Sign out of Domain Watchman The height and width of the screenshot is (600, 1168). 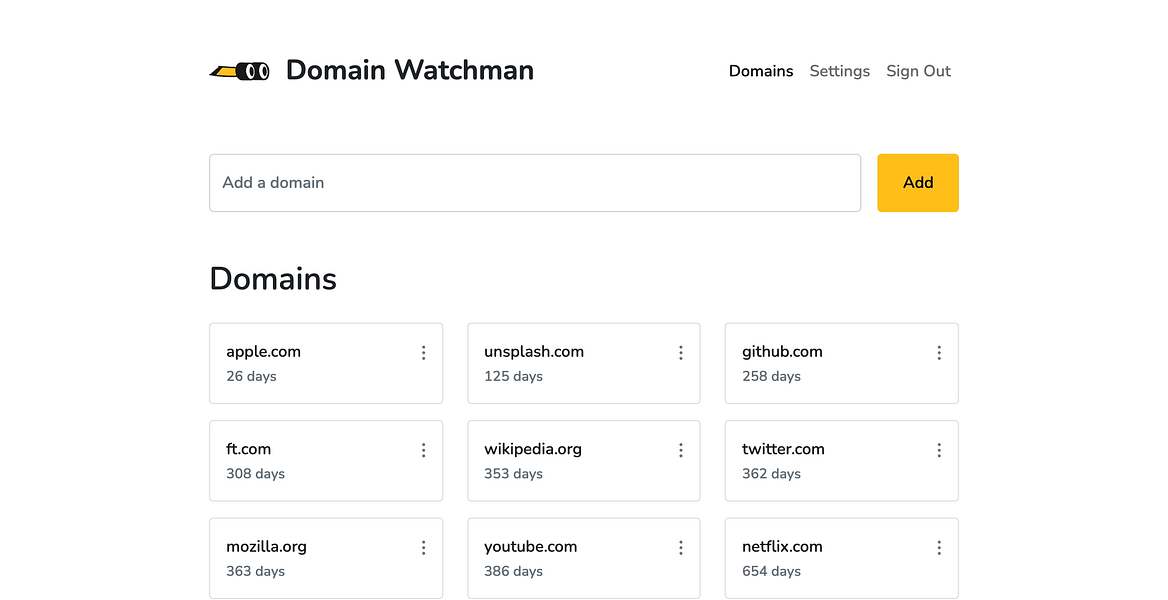point(918,71)
